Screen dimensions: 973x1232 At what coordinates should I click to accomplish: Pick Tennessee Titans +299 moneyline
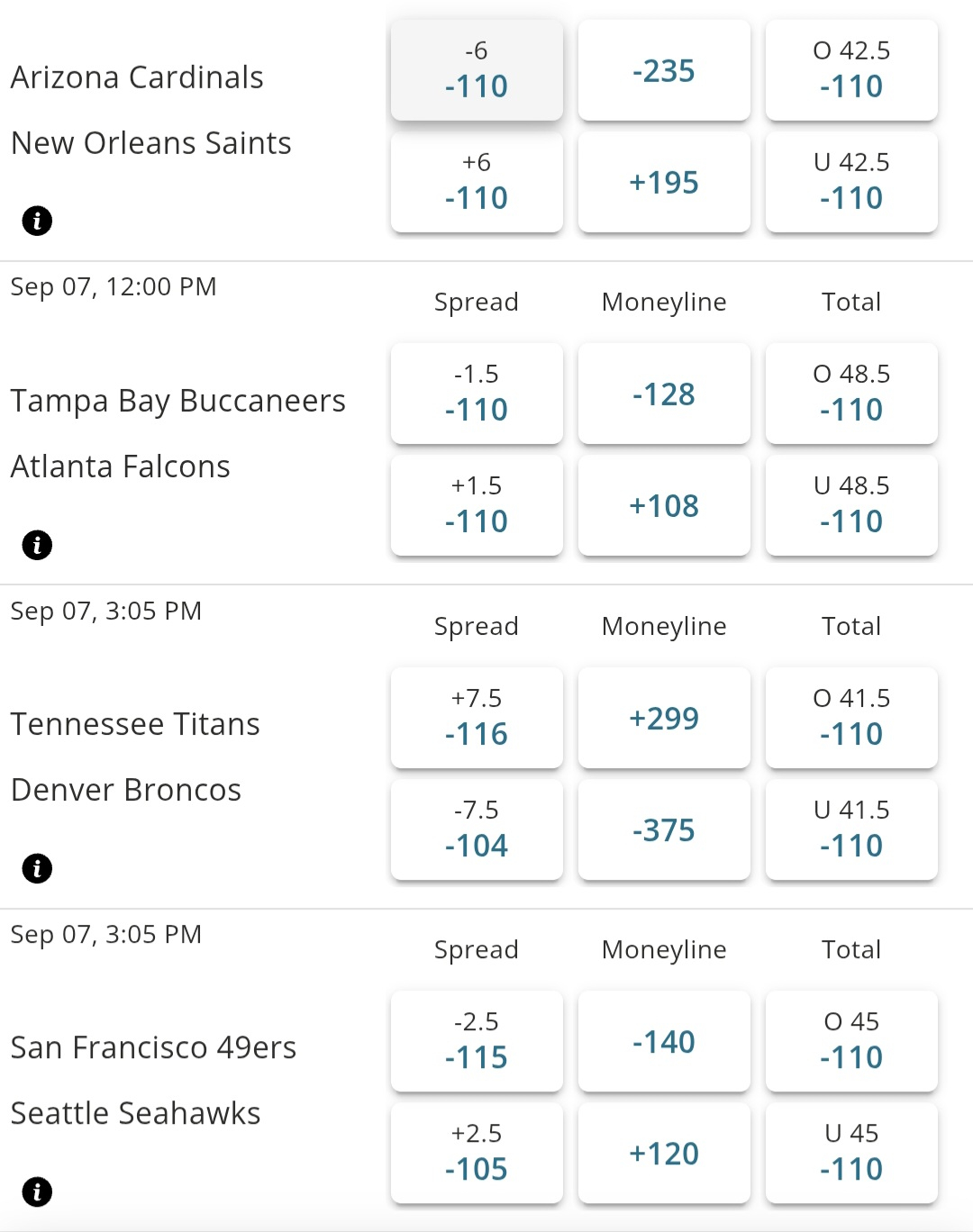click(x=664, y=718)
